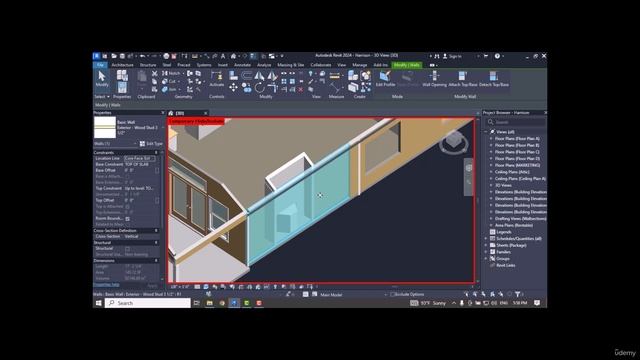Click the Edit Profile tool
Viewport: 640px width, 360px height.
click(385, 79)
